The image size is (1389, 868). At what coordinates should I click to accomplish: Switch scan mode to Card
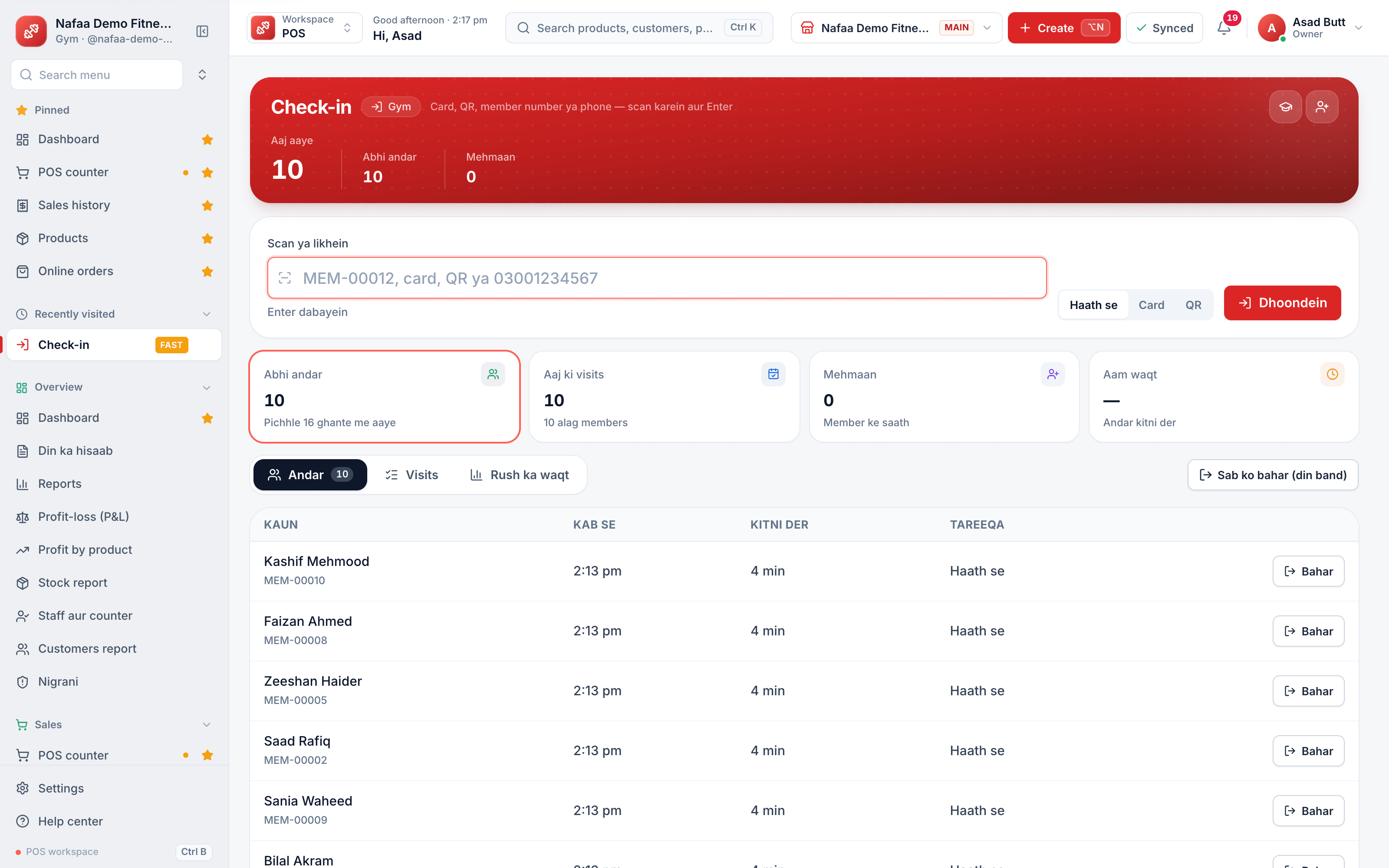tap(1152, 305)
